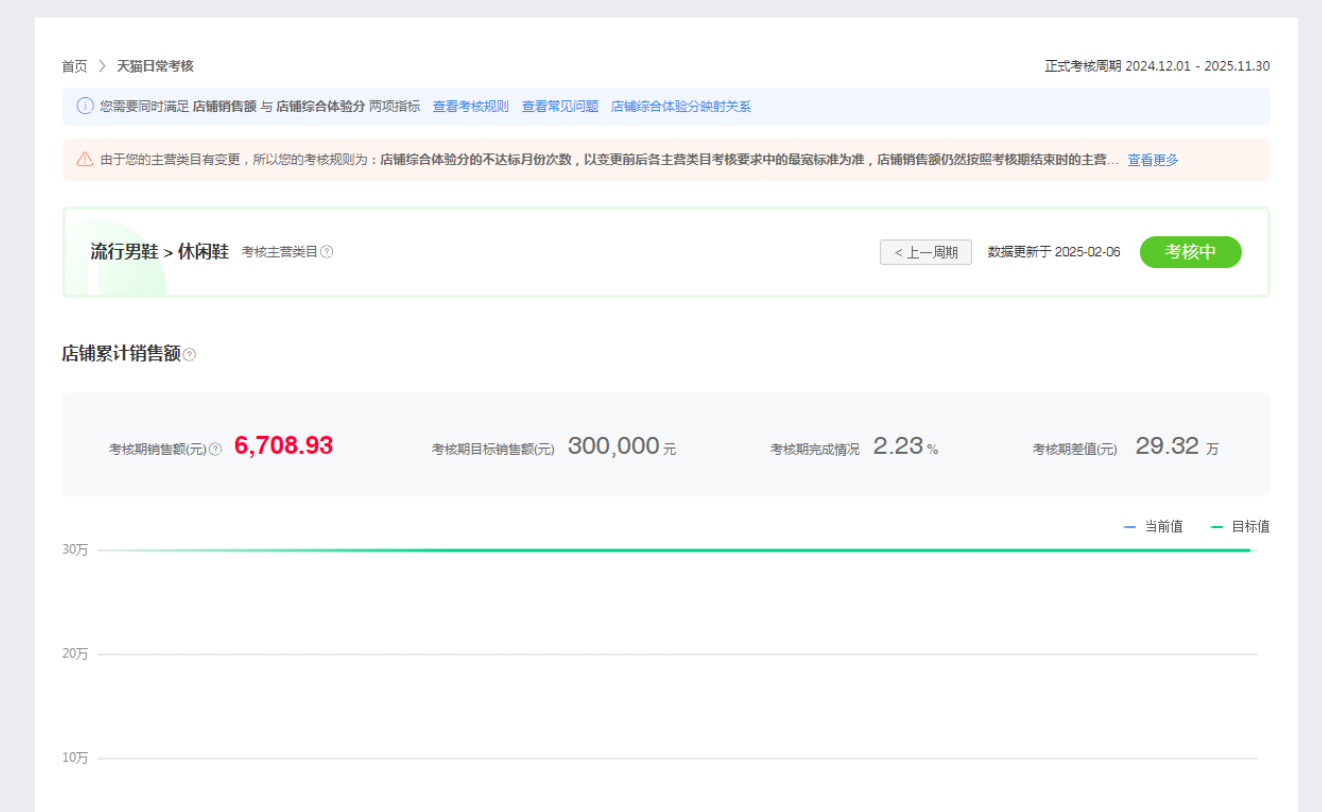
Task: Click the breadcrumb chevron separator after 首页
Action: tap(102, 66)
